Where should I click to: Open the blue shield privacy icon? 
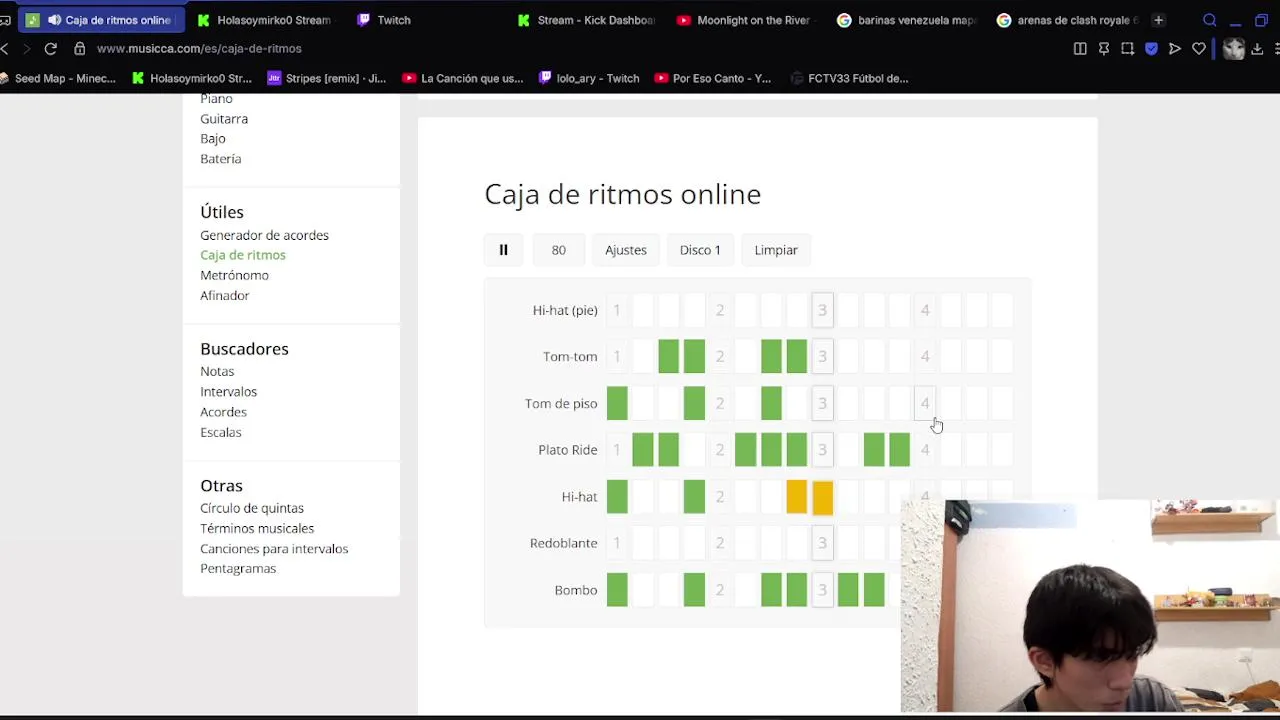click(x=1151, y=48)
